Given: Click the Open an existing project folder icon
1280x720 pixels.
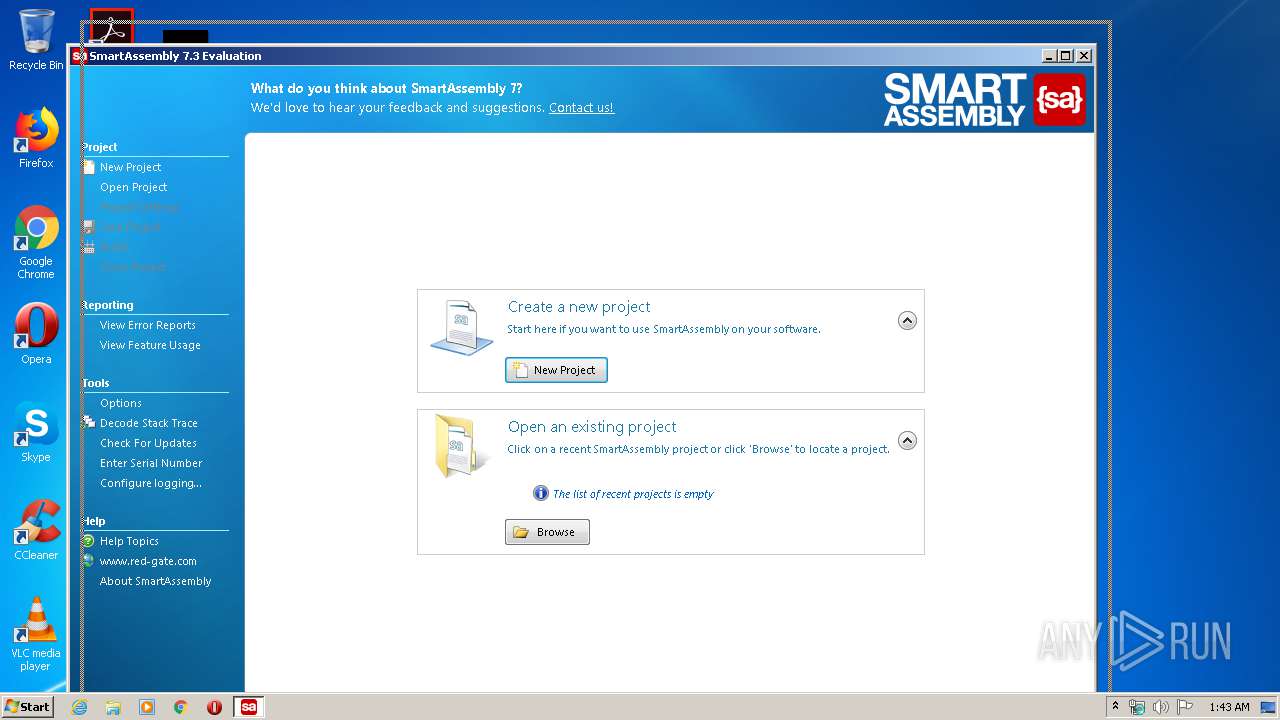Looking at the screenshot, I should click(462, 446).
